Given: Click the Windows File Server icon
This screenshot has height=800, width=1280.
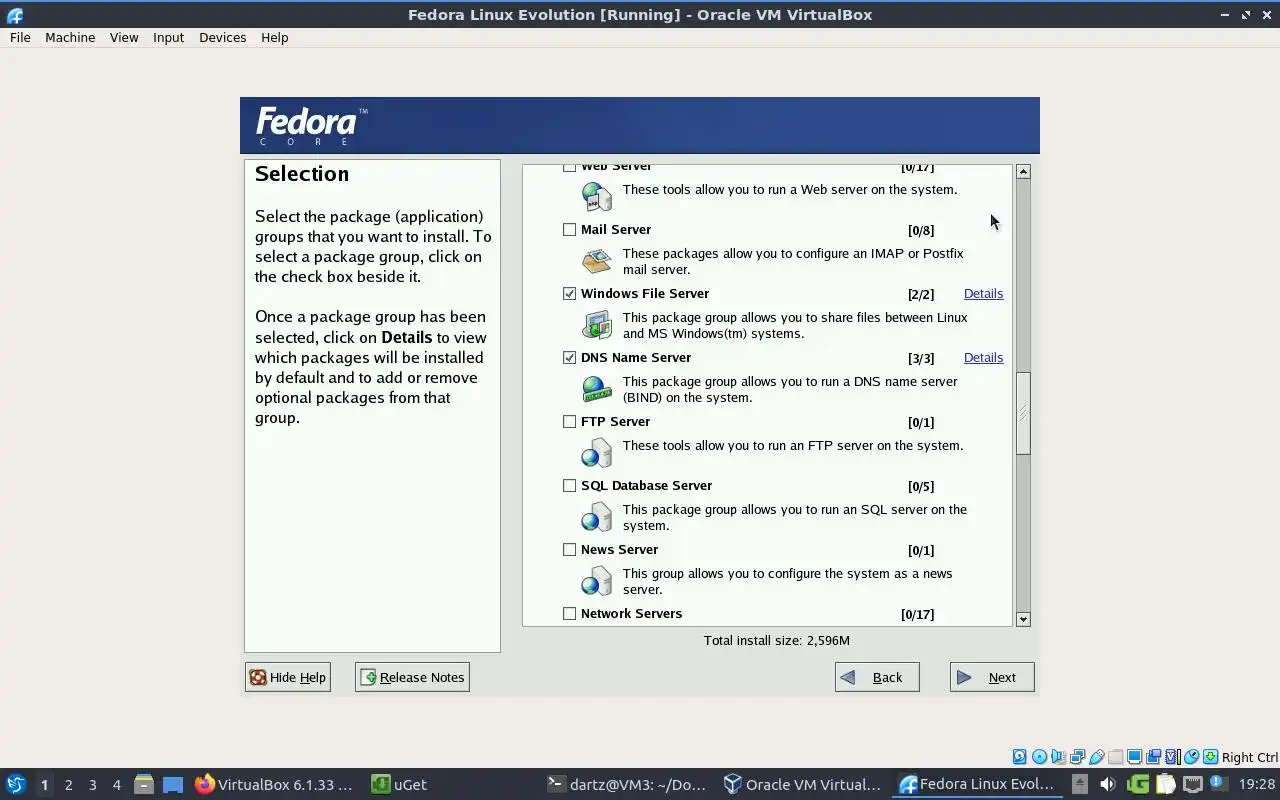Looking at the screenshot, I should (x=597, y=324).
